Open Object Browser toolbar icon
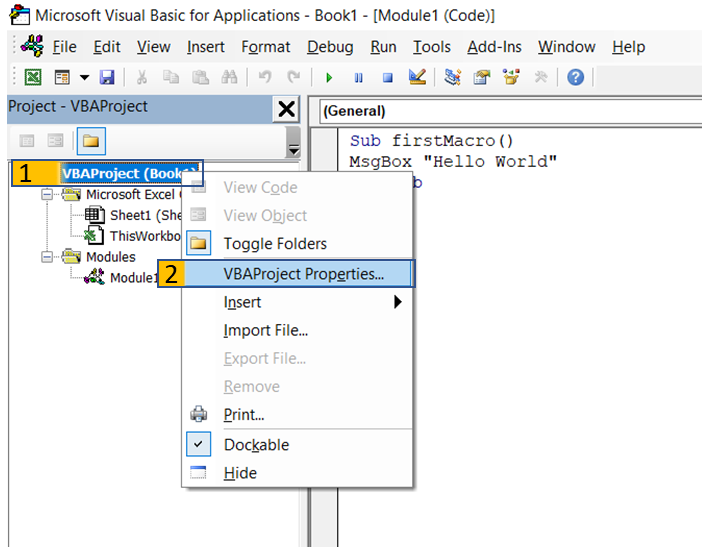This screenshot has height=547, width=702. [511, 77]
